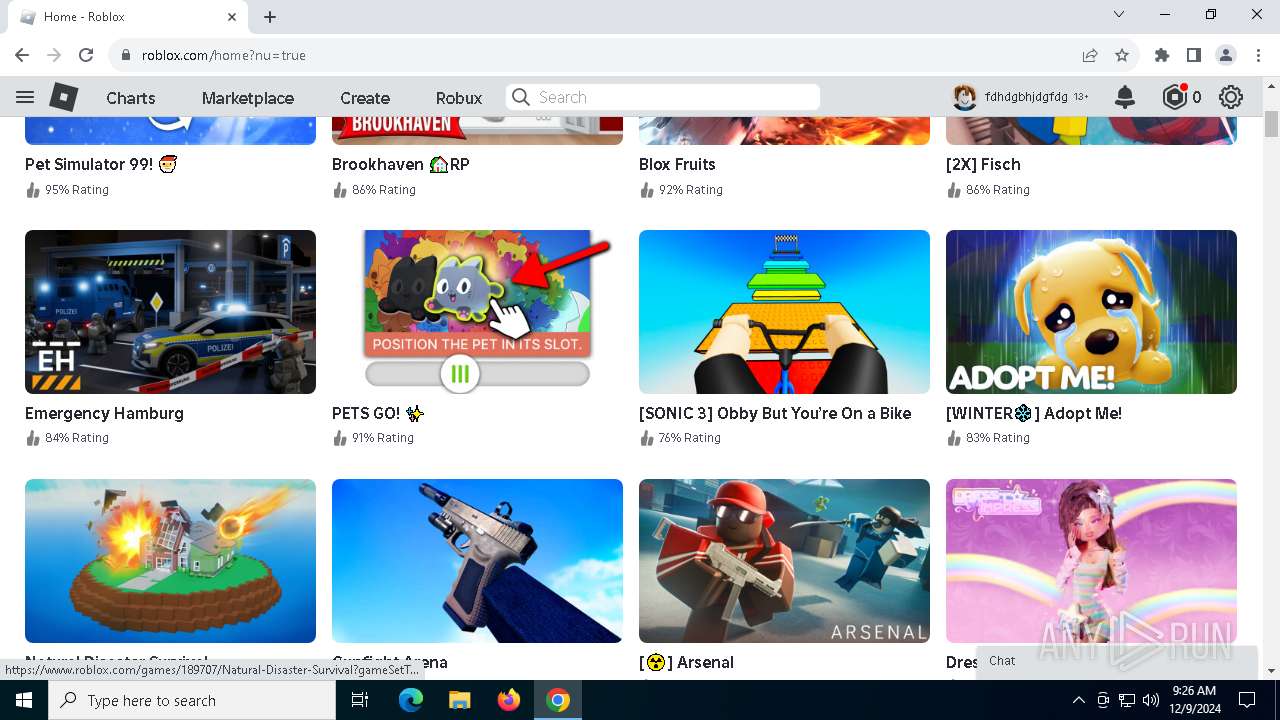Screen dimensions: 1280x720
Task: Click the Roblox search field
Action: pyautogui.click(x=663, y=97)
